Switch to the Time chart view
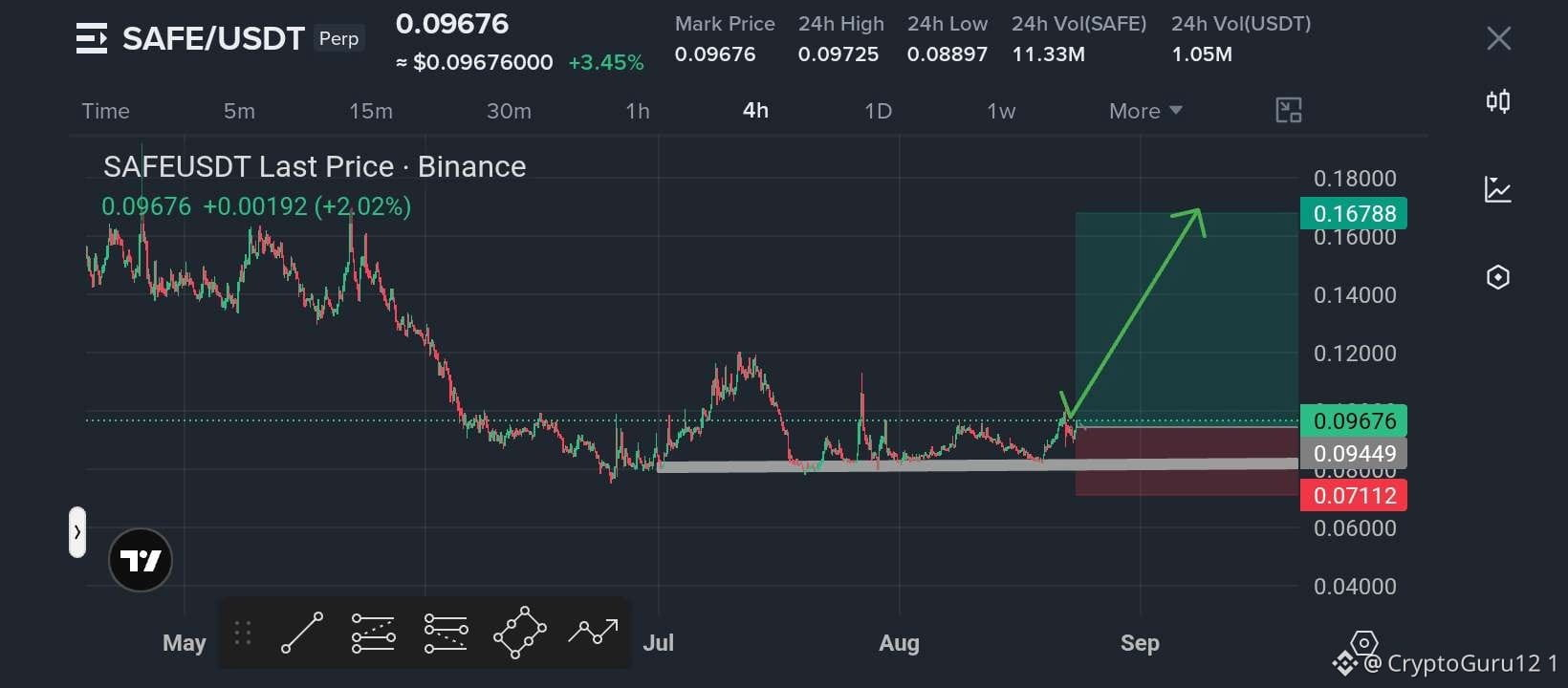Image resolution: width=1568 pixels, height=688 pixels. pos(105,111)
